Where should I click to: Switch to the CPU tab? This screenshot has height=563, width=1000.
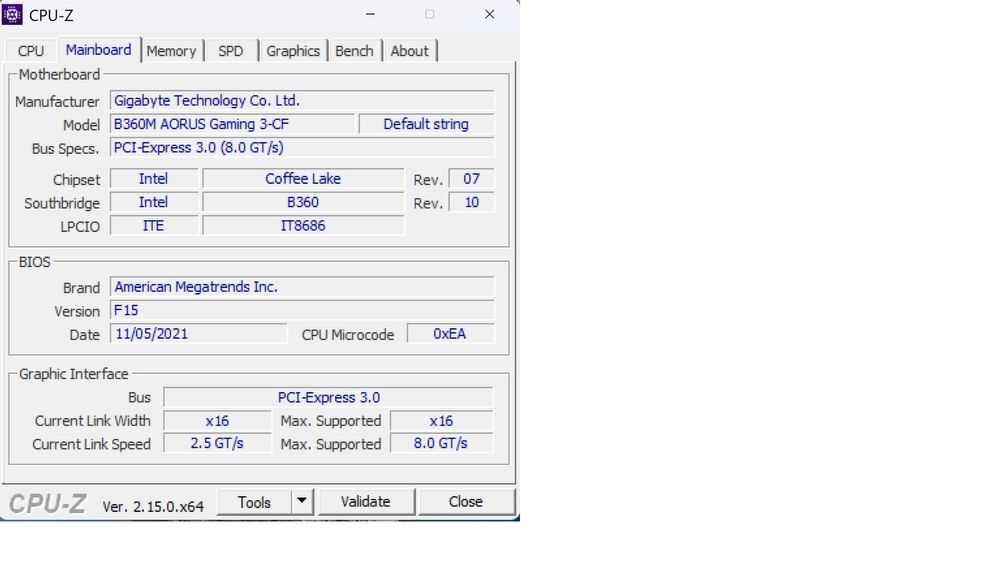coord(31,51)
